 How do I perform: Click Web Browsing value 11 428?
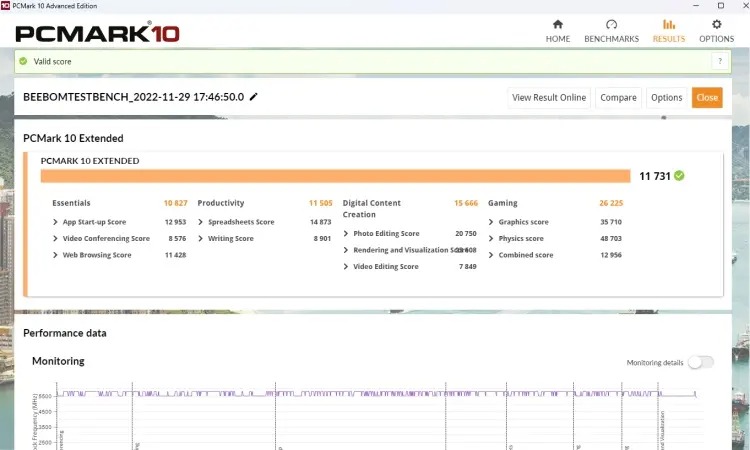pos(176,255)
